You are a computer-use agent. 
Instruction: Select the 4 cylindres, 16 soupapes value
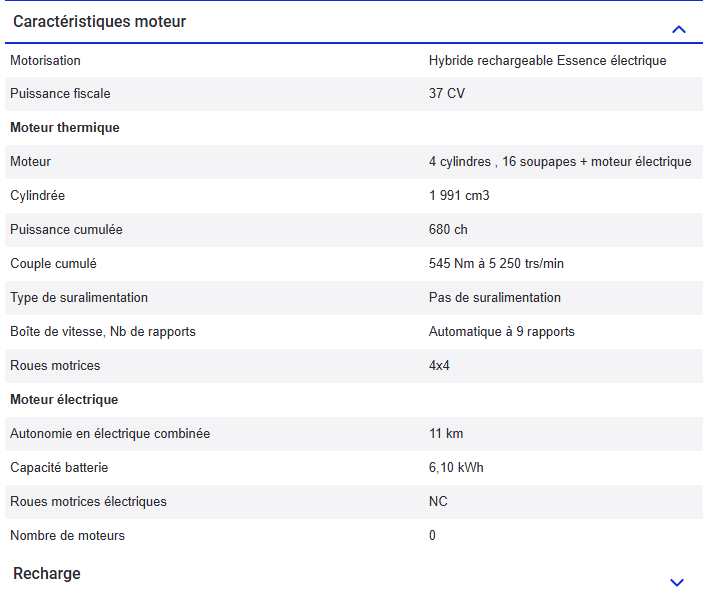point(560,161)
